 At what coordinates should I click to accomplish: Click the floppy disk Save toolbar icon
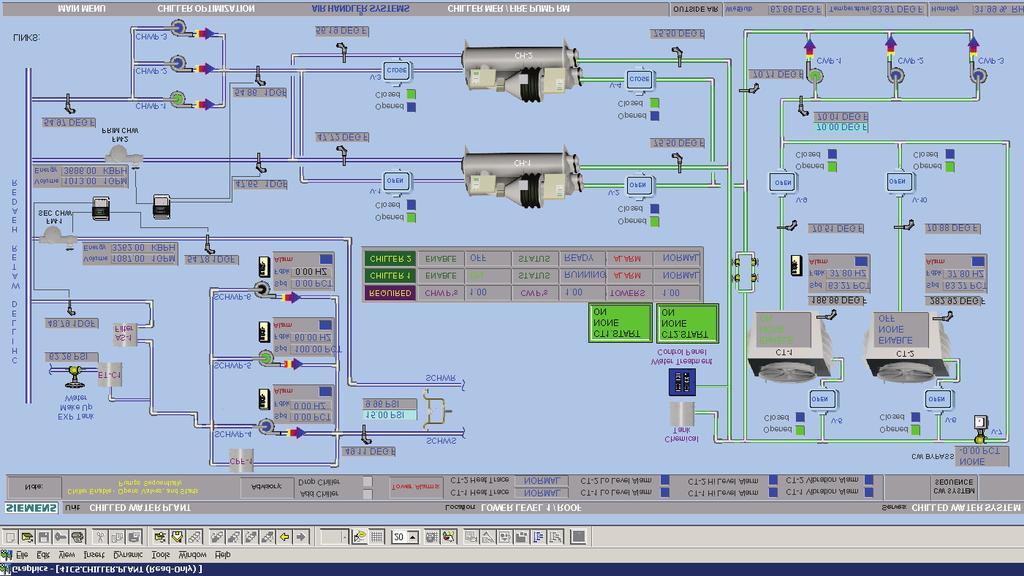tap(44, 537)
